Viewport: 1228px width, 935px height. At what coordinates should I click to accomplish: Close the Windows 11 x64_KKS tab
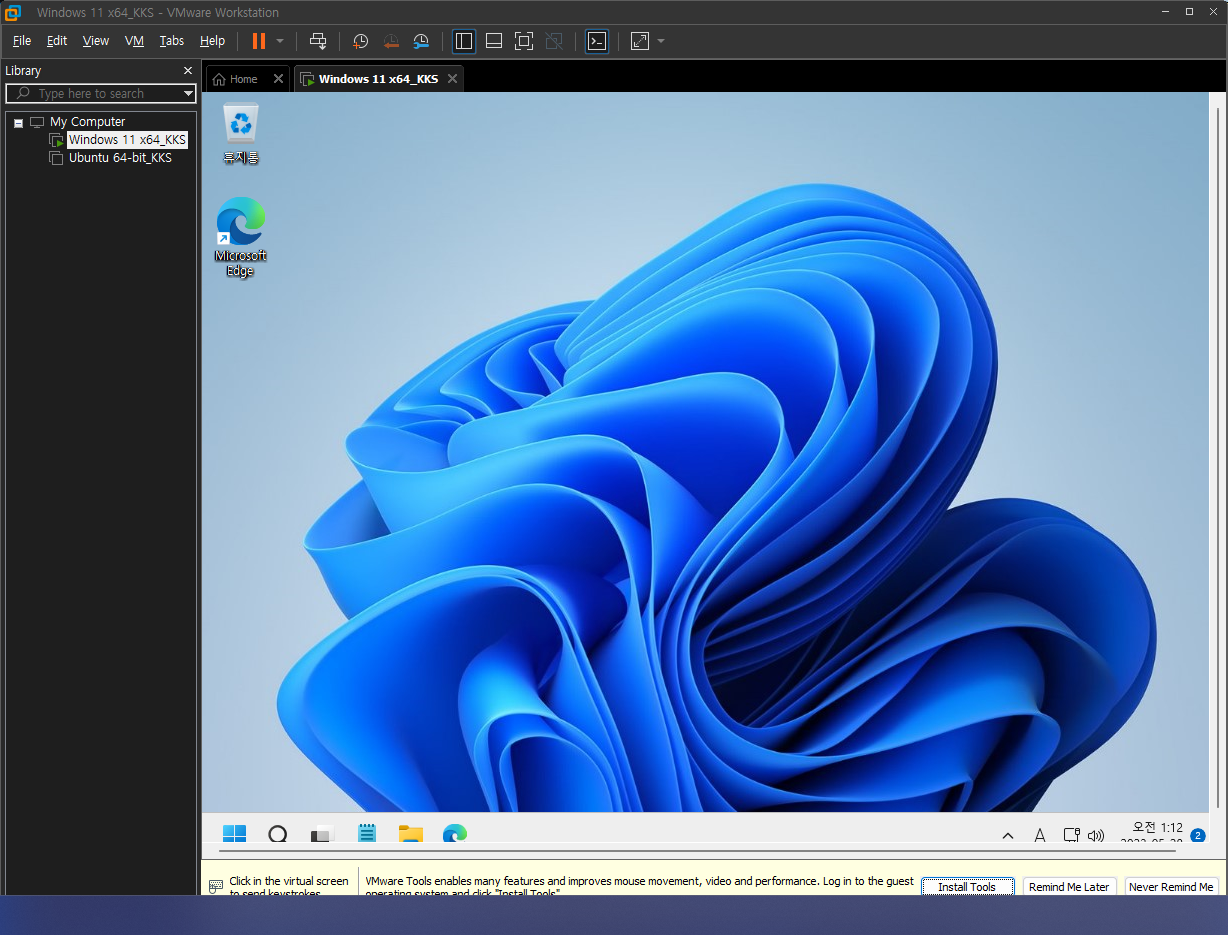point(453,79)
